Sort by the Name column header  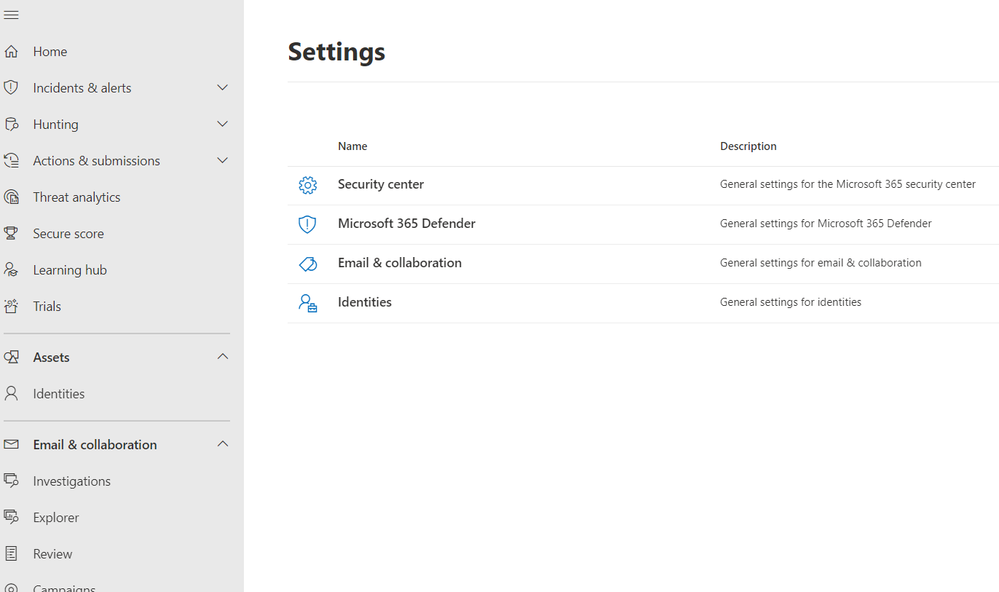point(352,146)
